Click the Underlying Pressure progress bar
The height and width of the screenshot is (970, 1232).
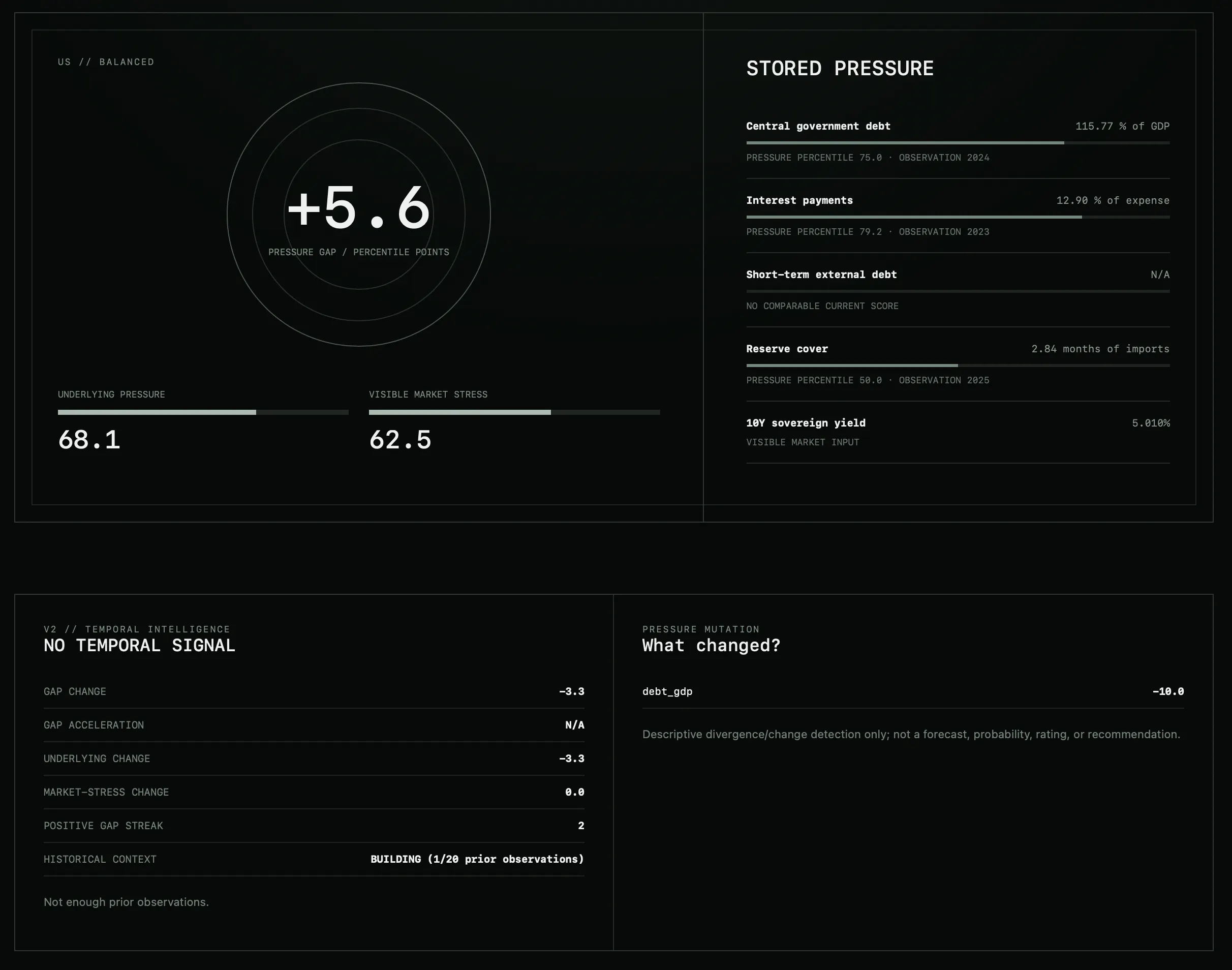(203, 412)
